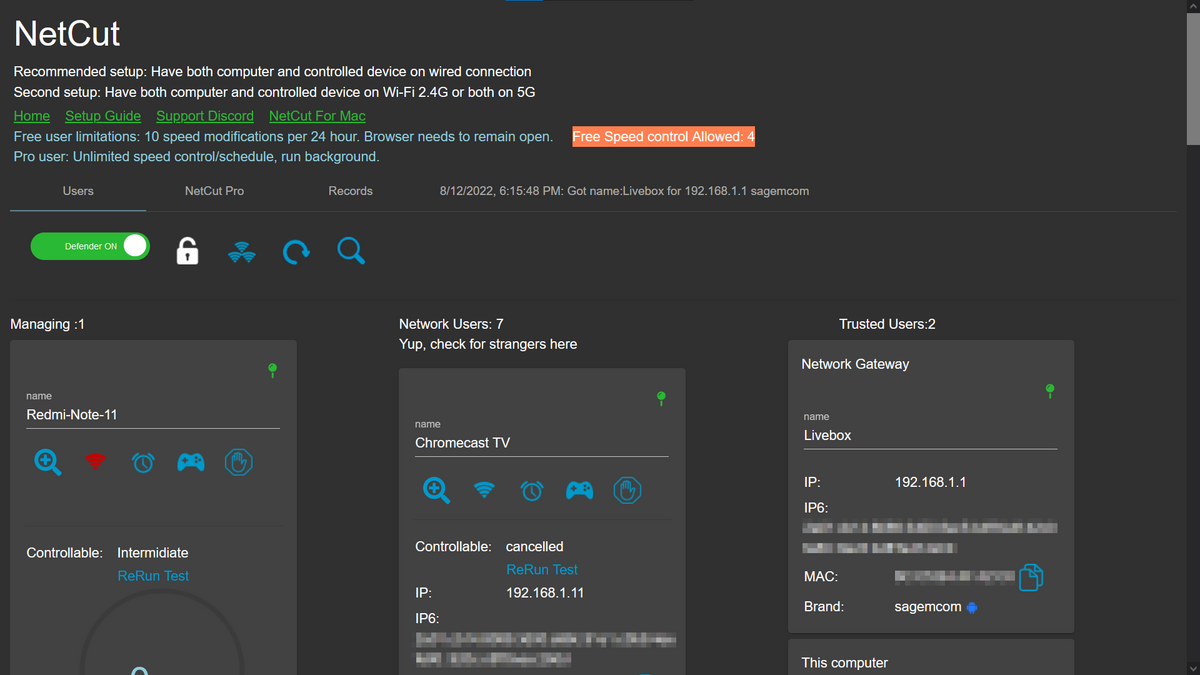Open the Support Discord link
Viewport: 1200px width, 675px height.
point(205,116)
